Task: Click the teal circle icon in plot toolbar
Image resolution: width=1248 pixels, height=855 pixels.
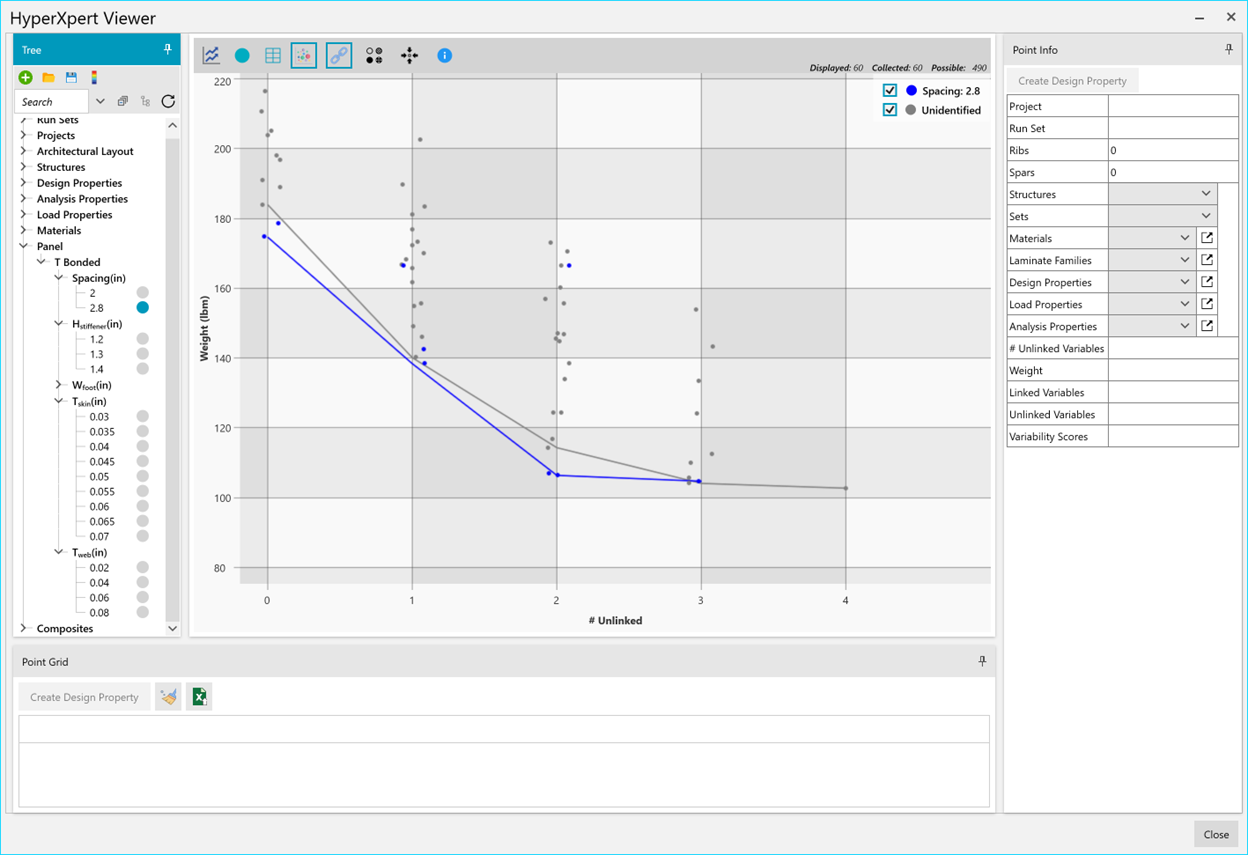Action: [242, 56]
